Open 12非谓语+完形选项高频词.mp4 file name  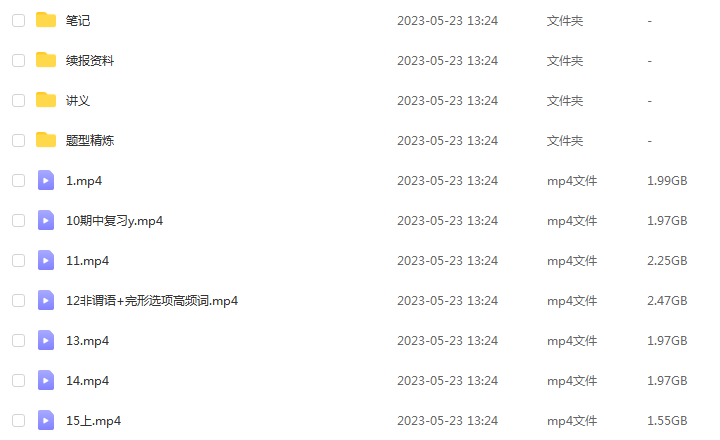[x=152, y=301]
